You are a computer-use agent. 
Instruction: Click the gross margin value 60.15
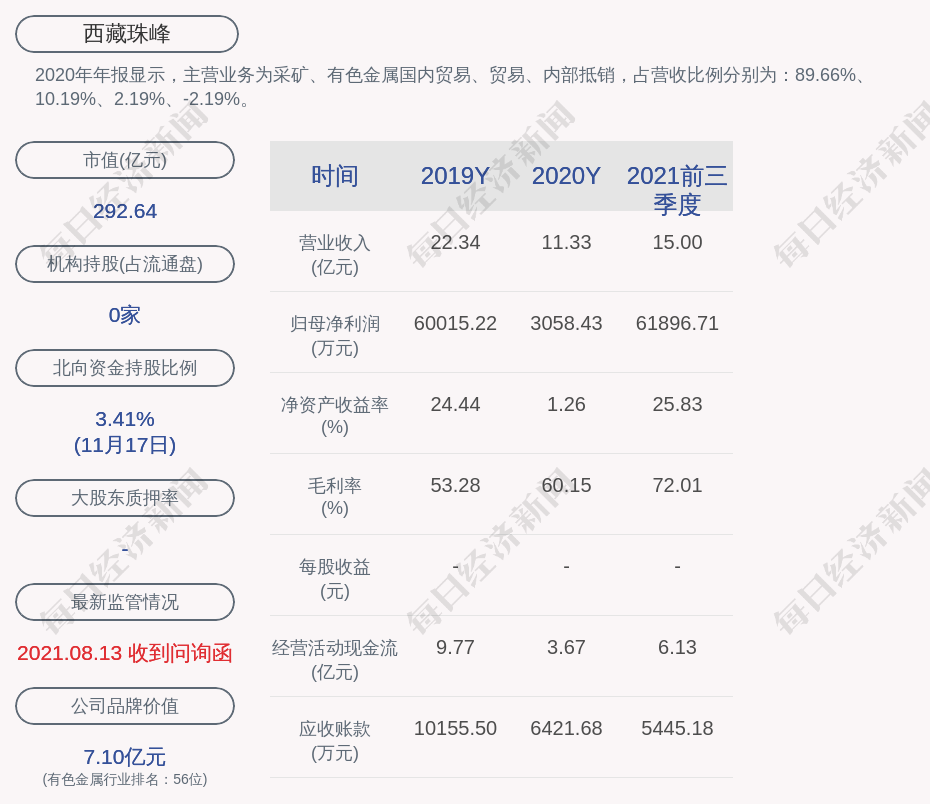coord(566,486)
